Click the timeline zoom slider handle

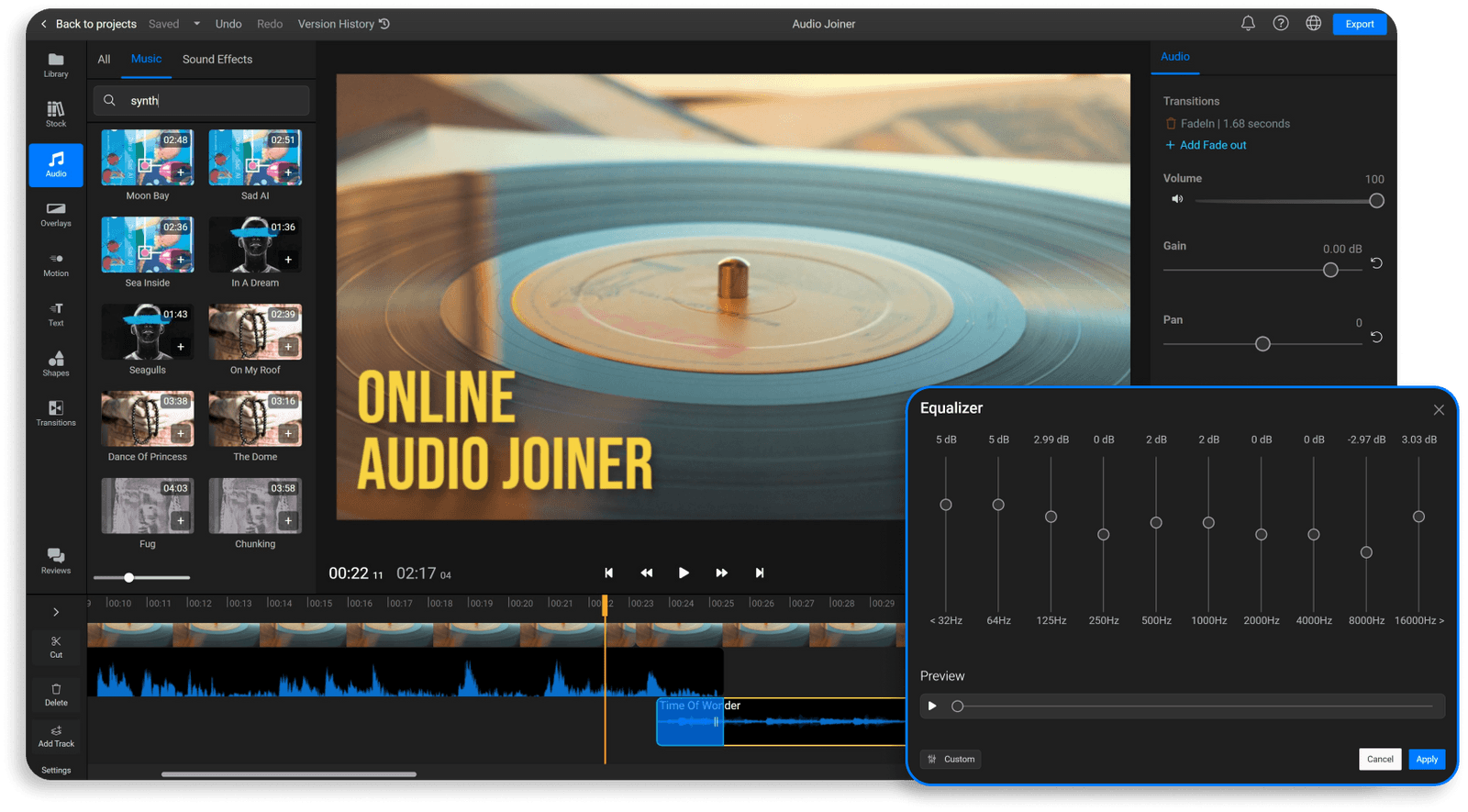[129, 577]
